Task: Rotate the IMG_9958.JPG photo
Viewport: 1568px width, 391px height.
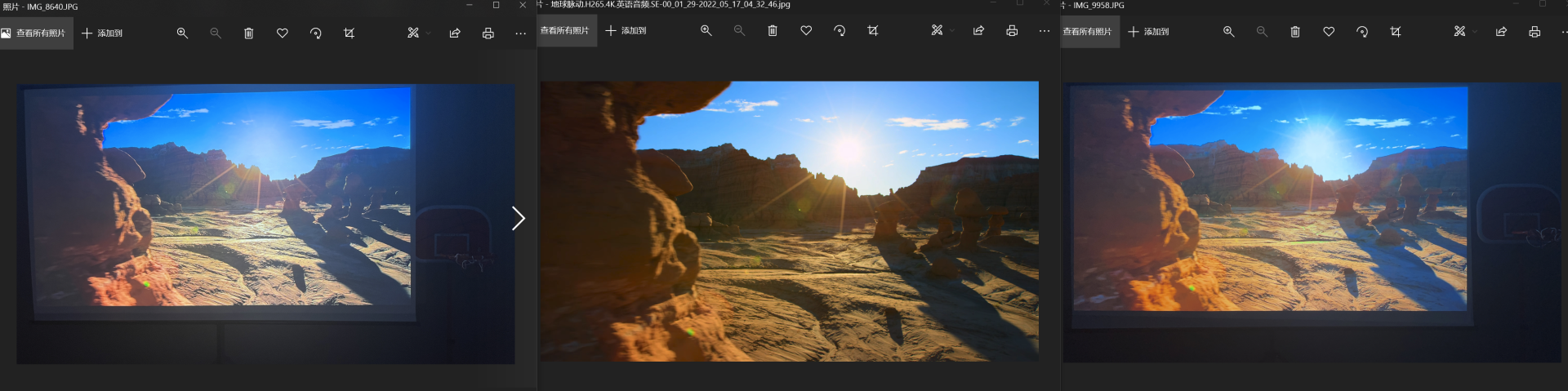Action: [1361, 32]
